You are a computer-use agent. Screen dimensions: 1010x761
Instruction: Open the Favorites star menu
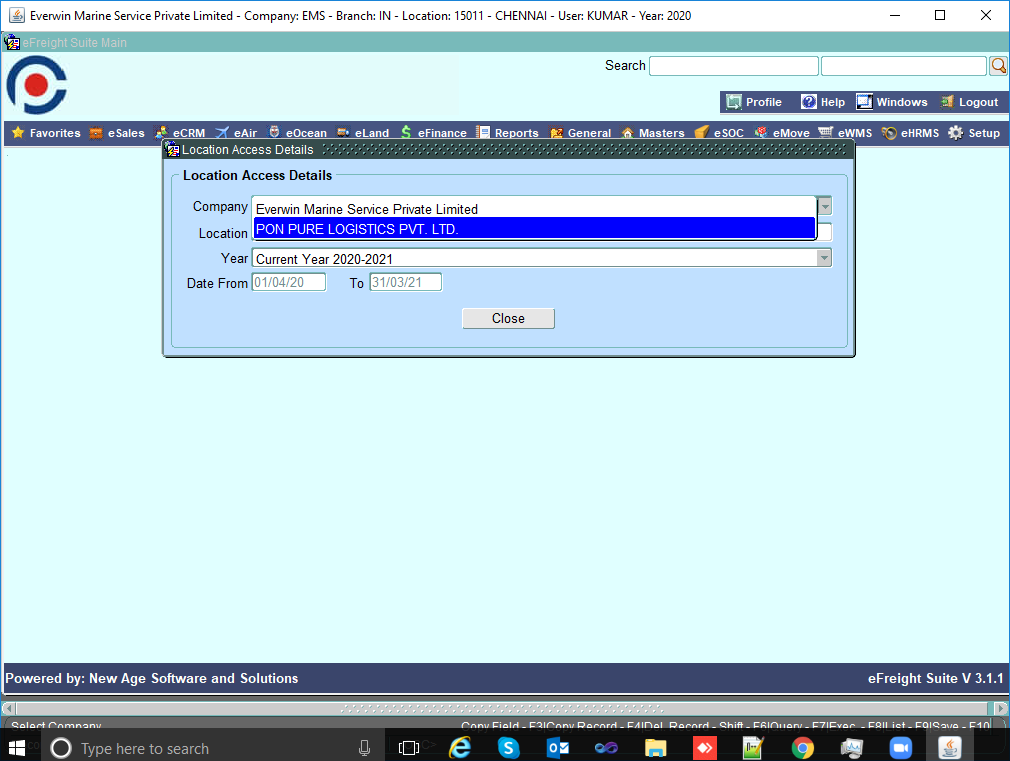point(45,133)
